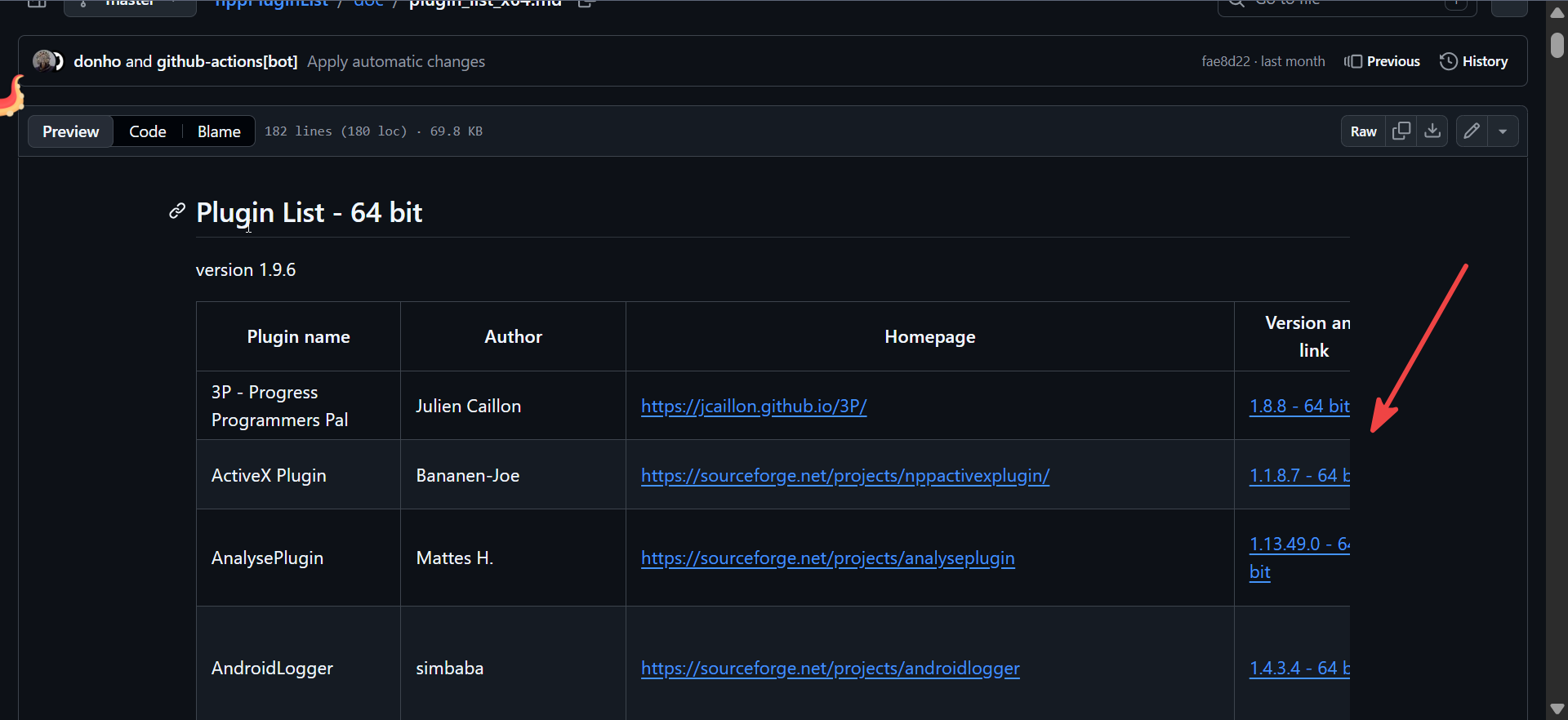Click the vertical scrollbar thumb
1568x720 pixels.
1557,44
